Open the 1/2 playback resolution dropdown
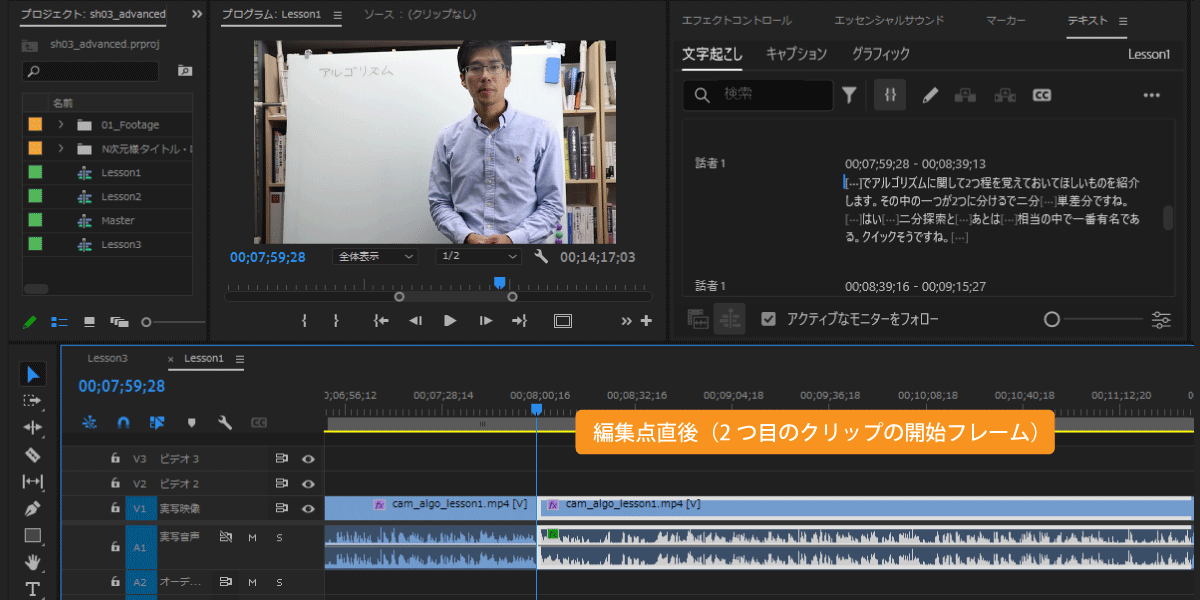Viewport: 1200px width, 600px height. (479, 257)
